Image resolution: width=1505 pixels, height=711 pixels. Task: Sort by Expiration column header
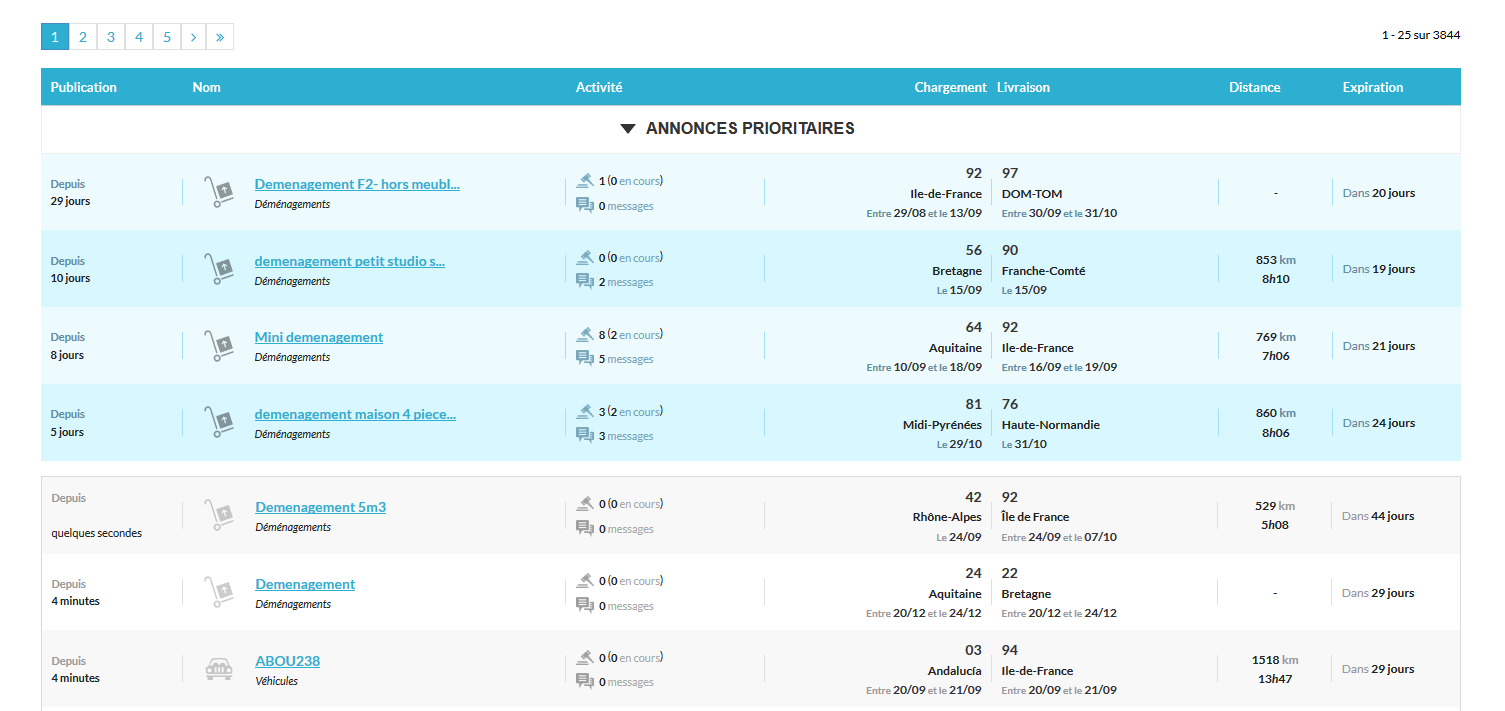click(1372, 87)
